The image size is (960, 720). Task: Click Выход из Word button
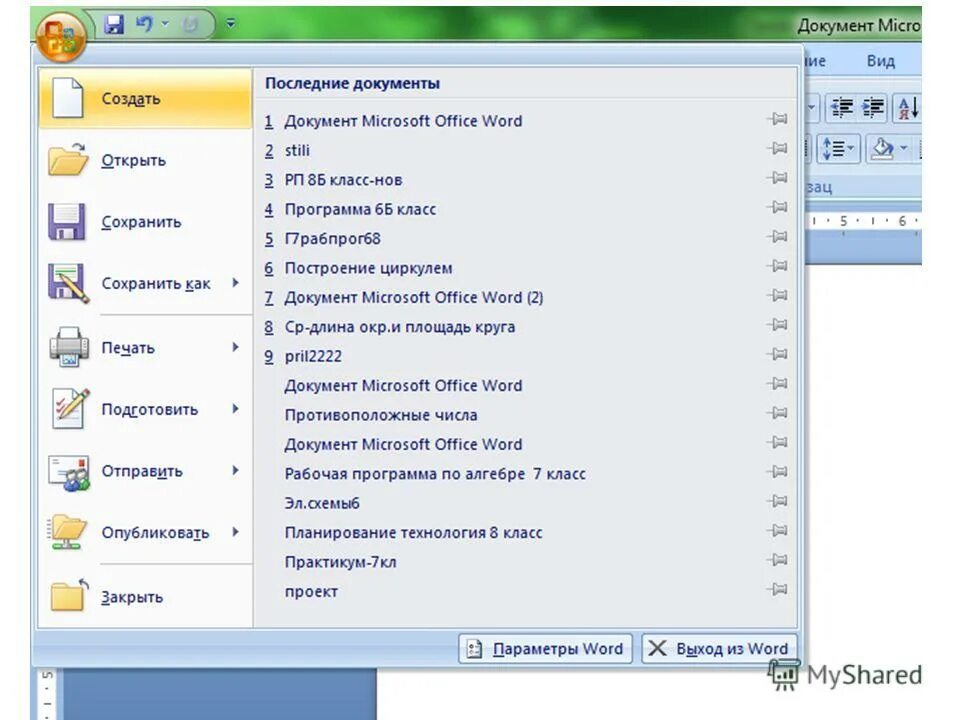point(719,648)
